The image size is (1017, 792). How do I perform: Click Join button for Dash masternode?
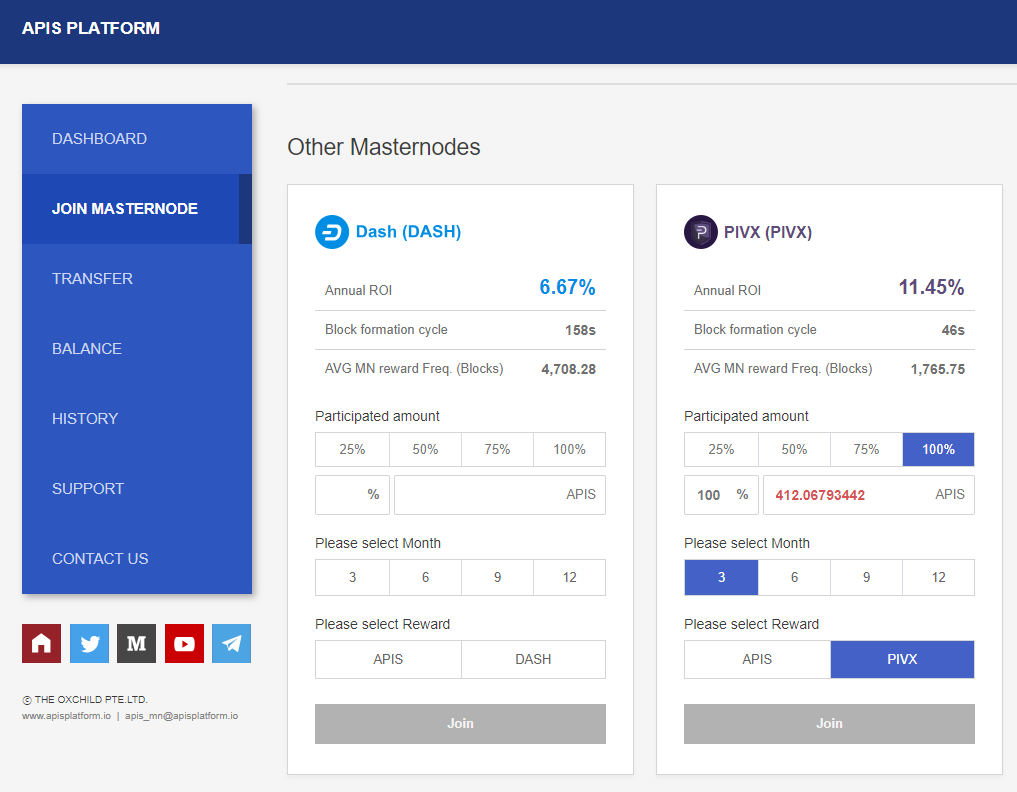[x=461, y=724]
